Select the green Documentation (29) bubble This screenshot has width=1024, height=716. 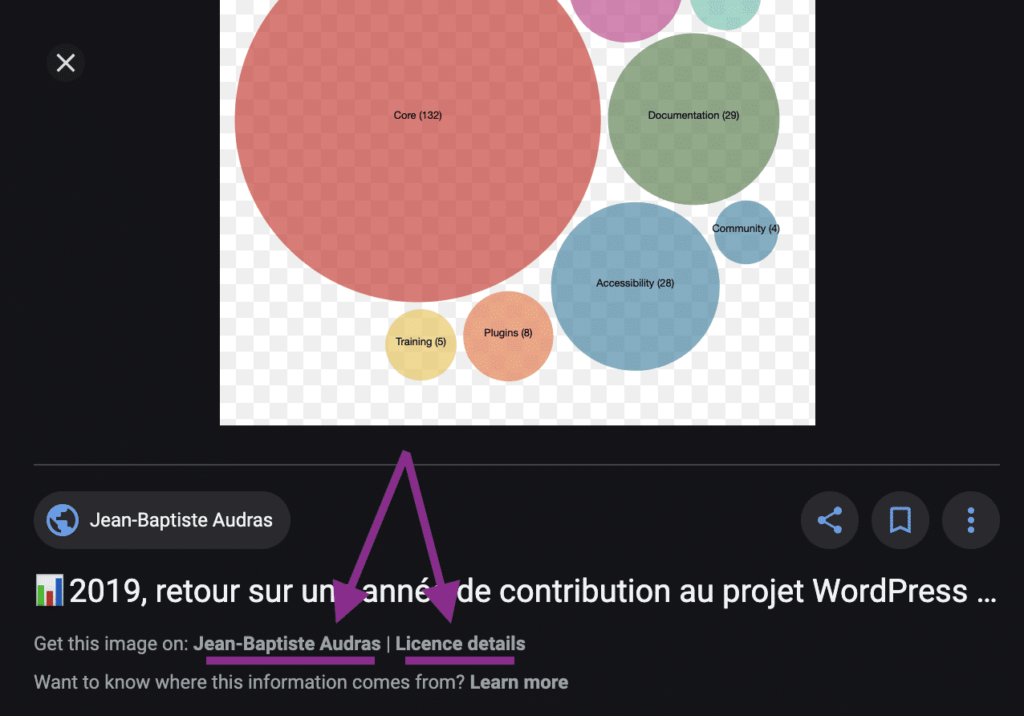[694, 119]
